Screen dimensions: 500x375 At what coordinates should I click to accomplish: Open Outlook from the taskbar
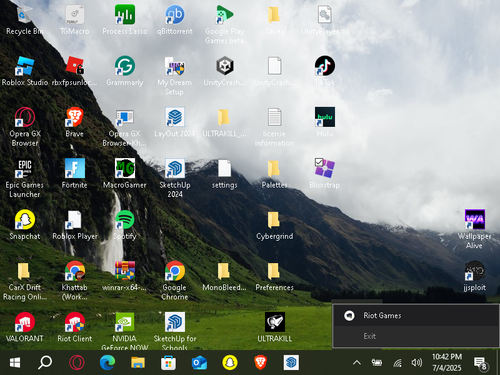[199, 363]
